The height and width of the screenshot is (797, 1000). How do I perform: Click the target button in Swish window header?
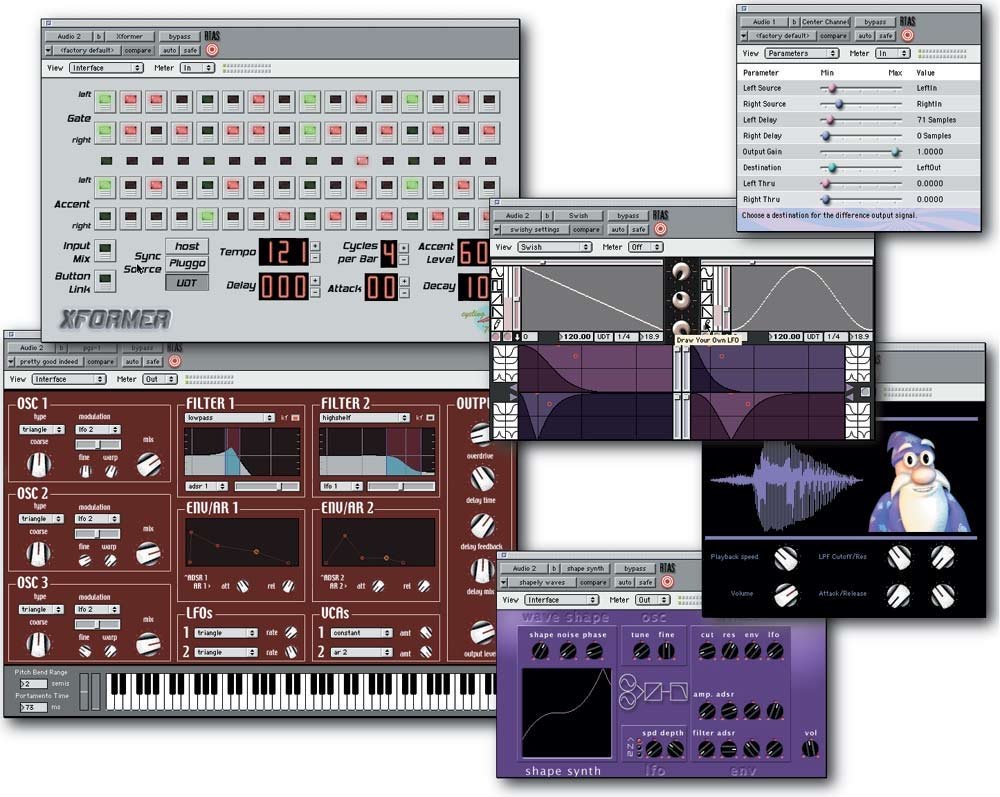(x=661, y=229)
